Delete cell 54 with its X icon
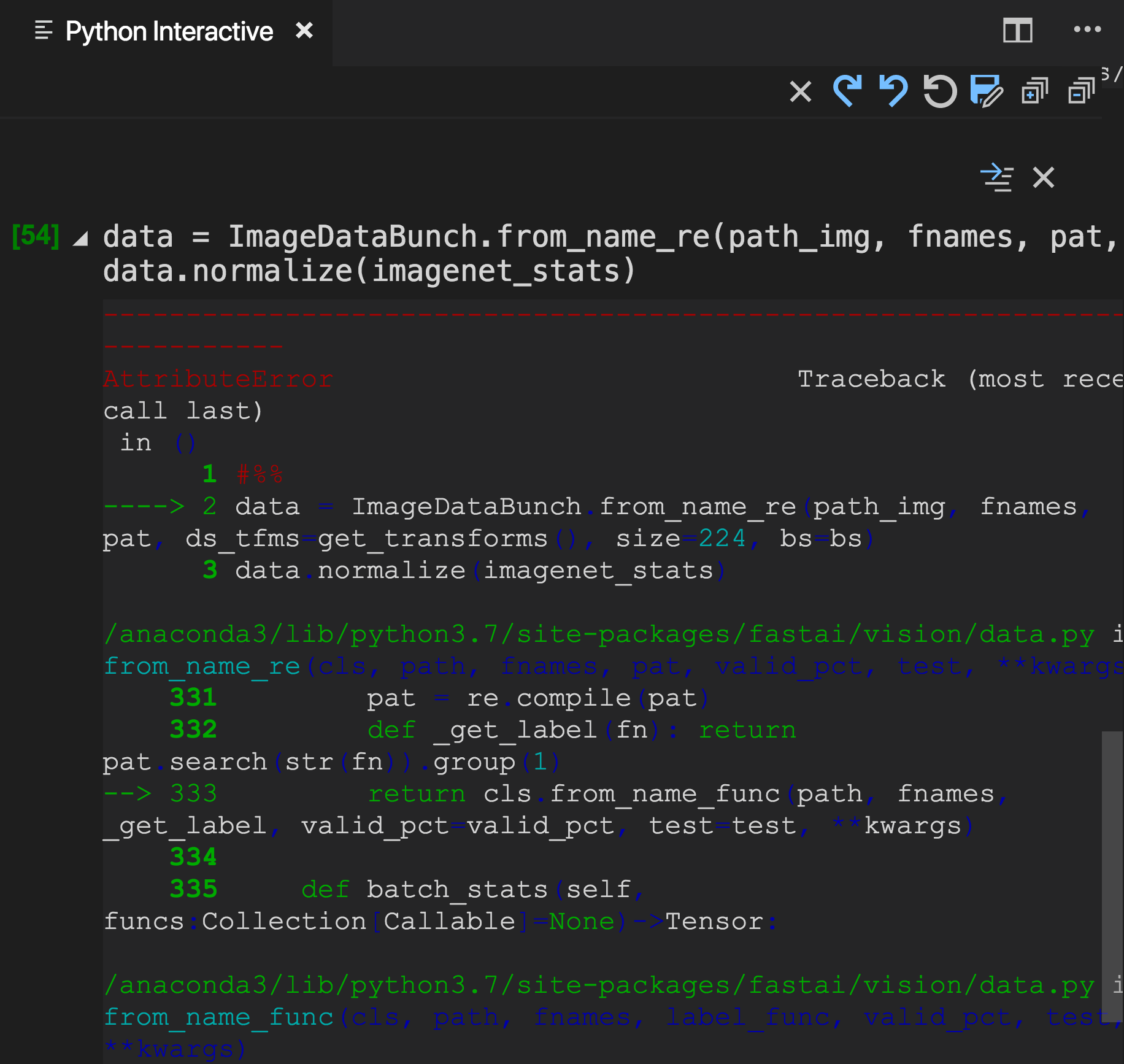 click(x=1042, y=179)
